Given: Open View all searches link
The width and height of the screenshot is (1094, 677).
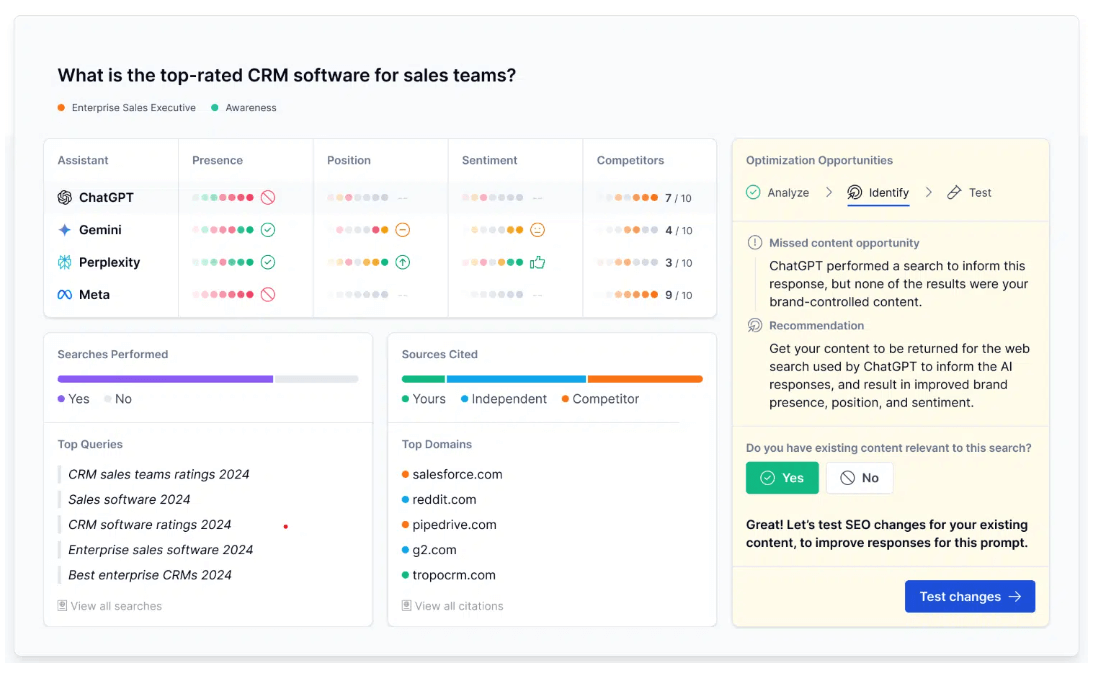Looking at the screenshot, I should pos(110,606).
